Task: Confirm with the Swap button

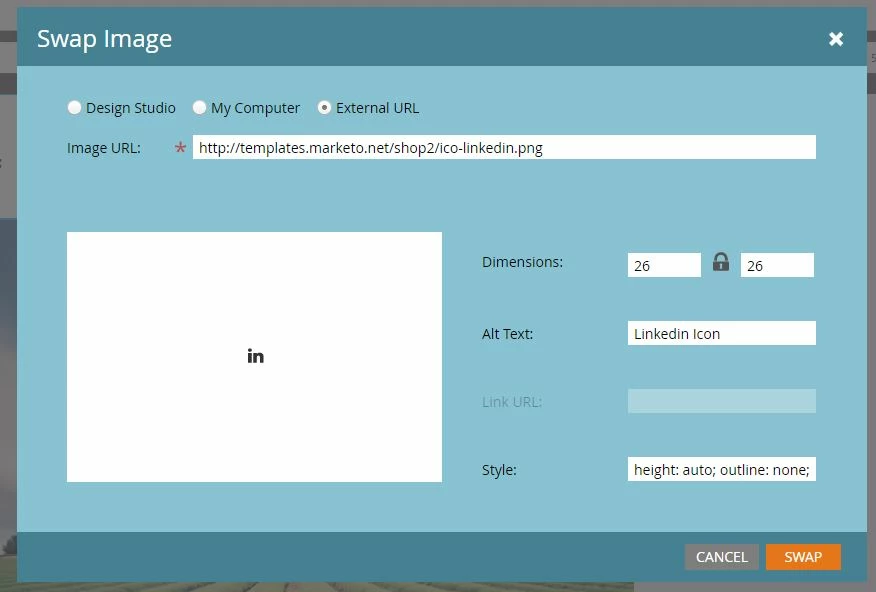Action: click(x=803, y=557)
